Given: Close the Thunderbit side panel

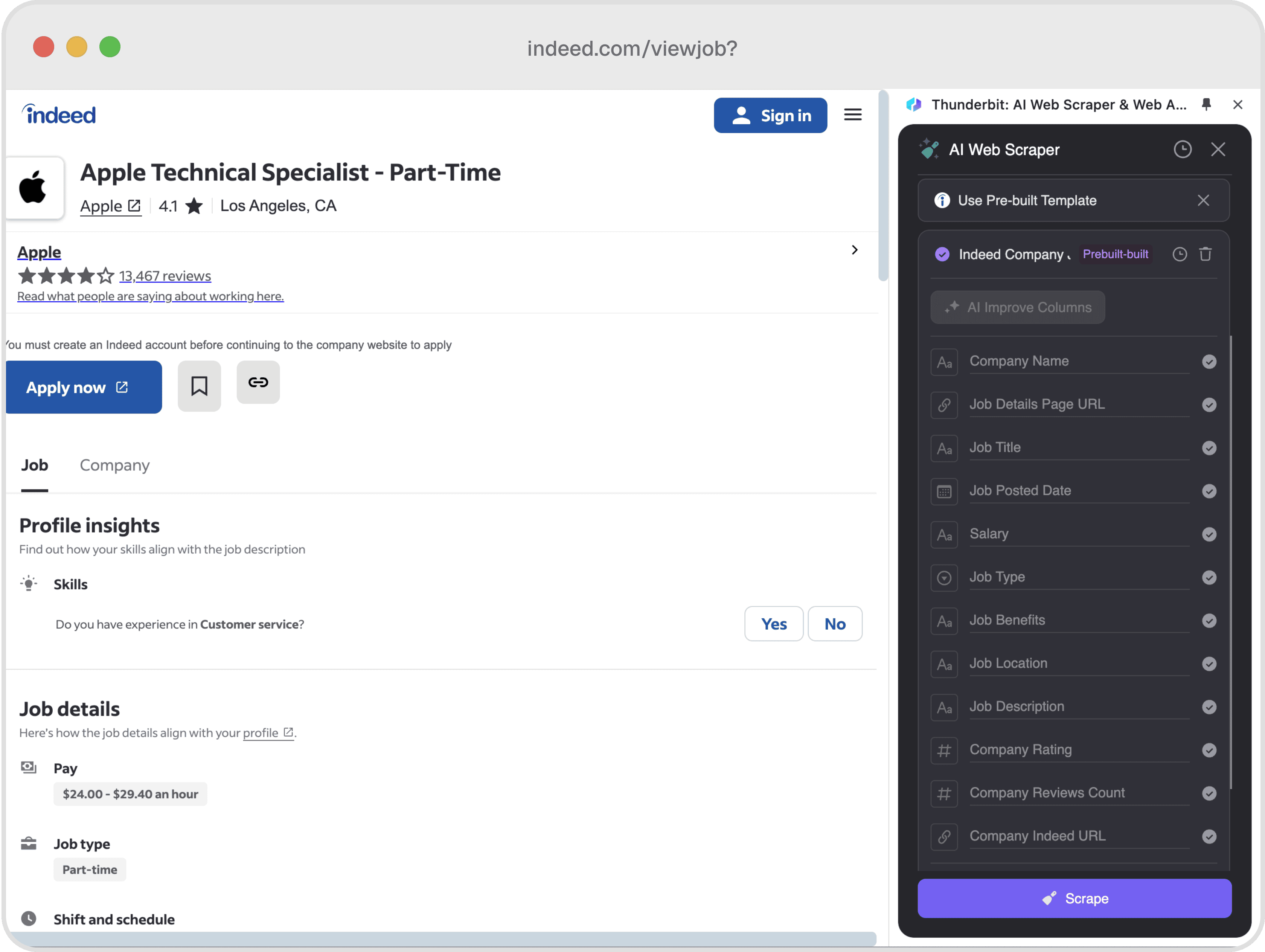Looking at the screenshot, I should (1238, 104).
